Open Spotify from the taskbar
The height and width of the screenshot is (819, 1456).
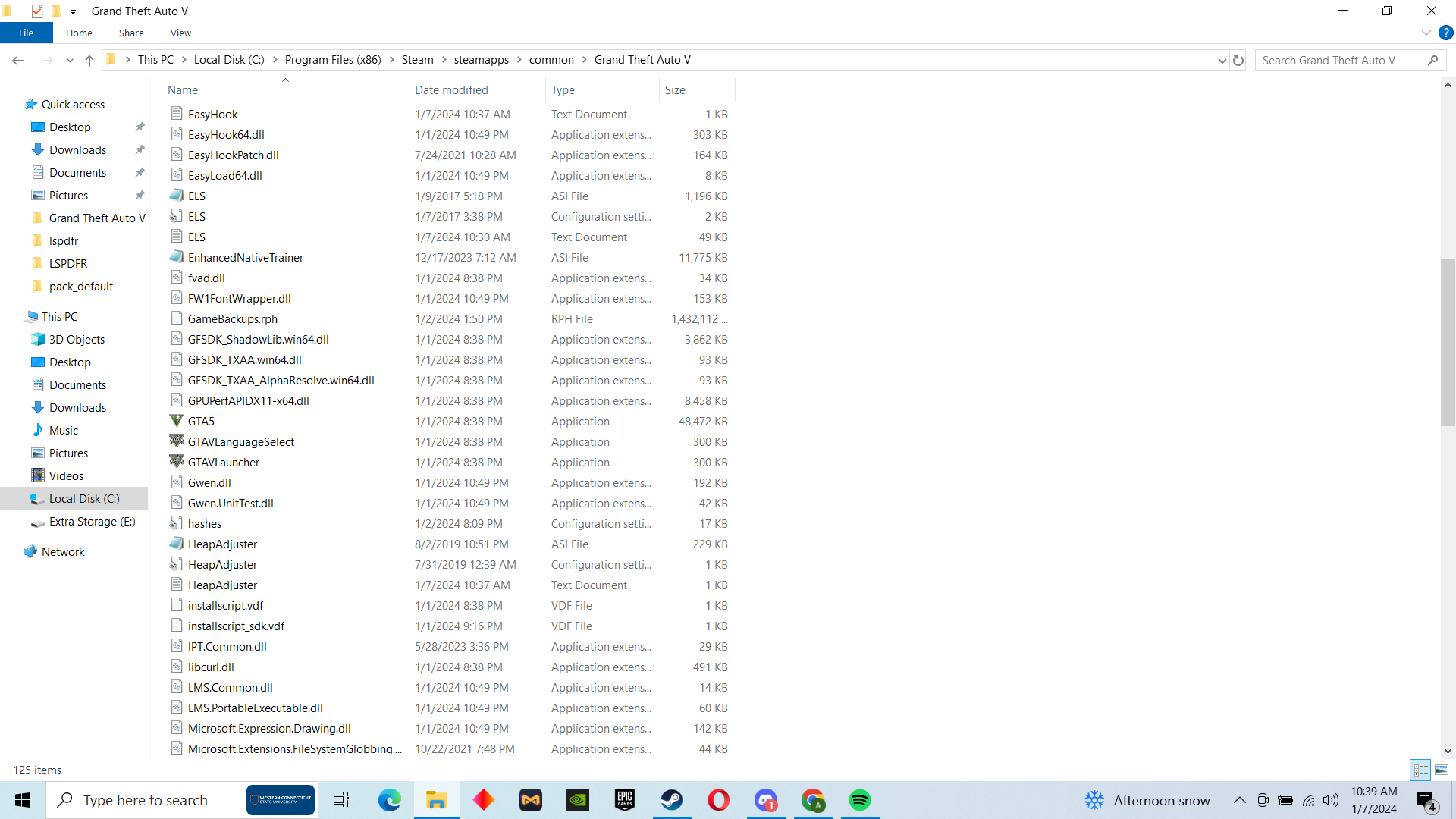pyautogui.click(x=859, y=800)
